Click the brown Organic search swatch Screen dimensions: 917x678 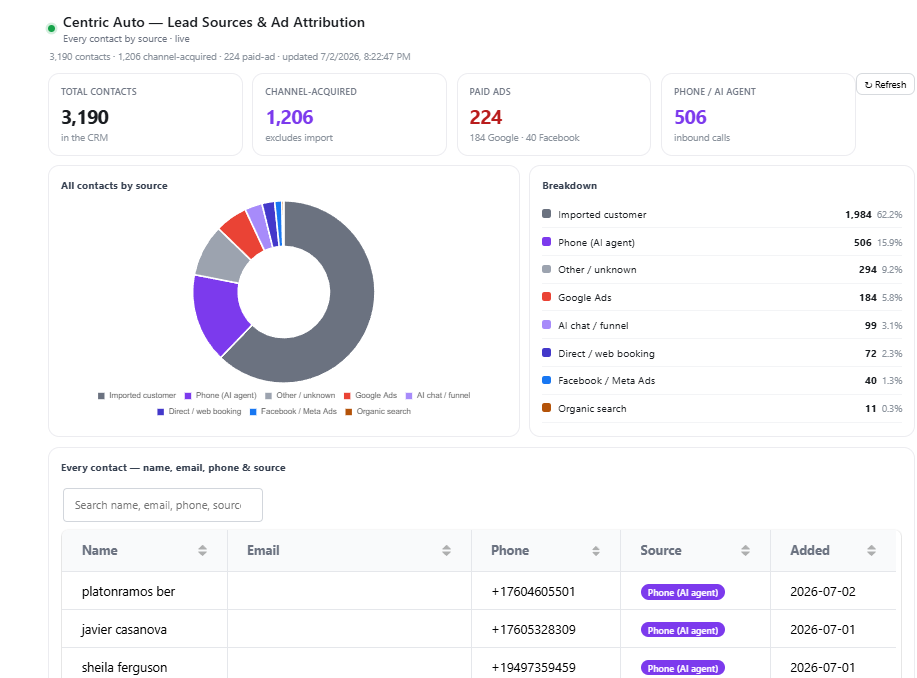(546, 408)
